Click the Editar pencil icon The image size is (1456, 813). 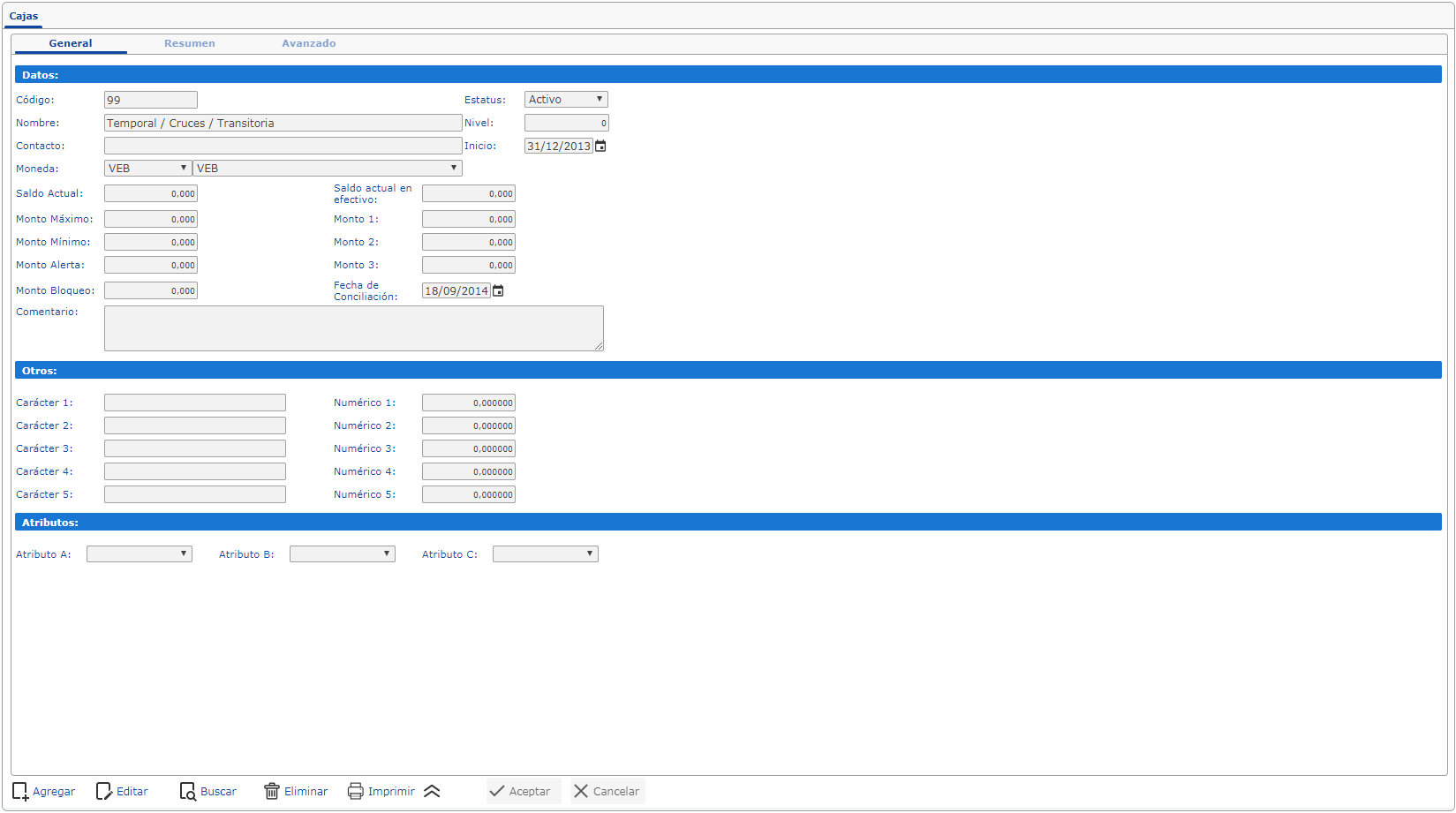coord(104,792)
